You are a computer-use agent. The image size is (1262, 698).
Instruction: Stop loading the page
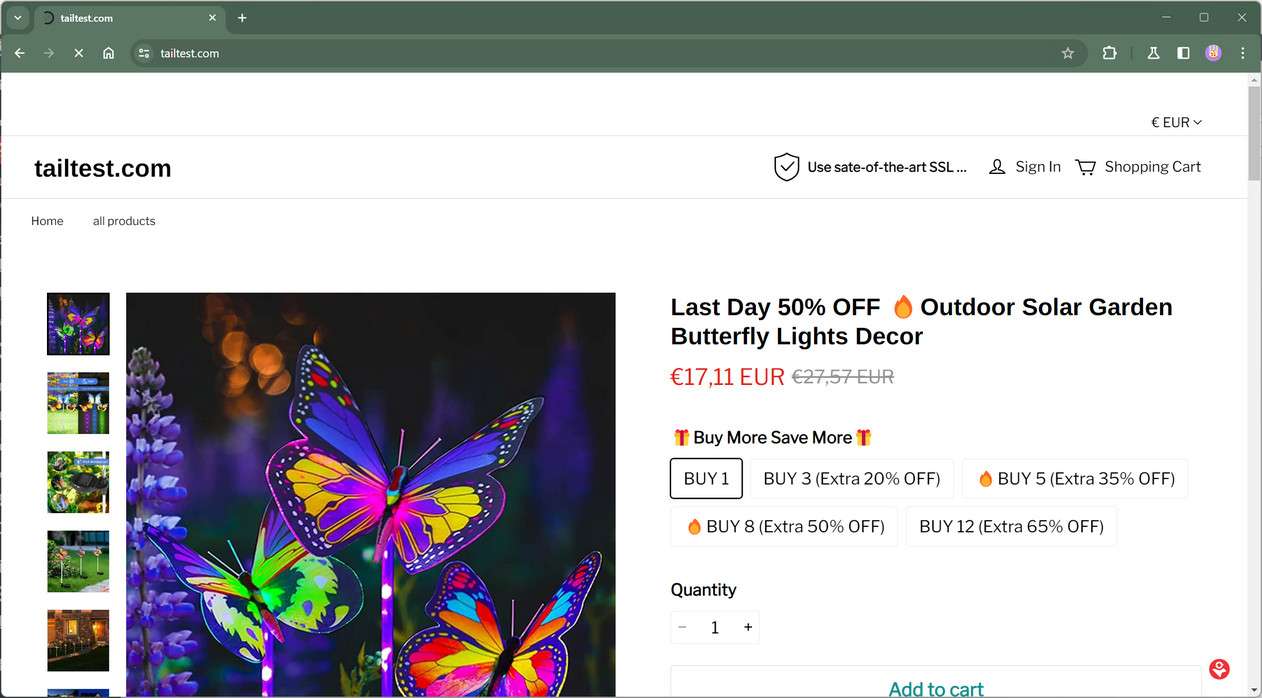coord(78,53)
